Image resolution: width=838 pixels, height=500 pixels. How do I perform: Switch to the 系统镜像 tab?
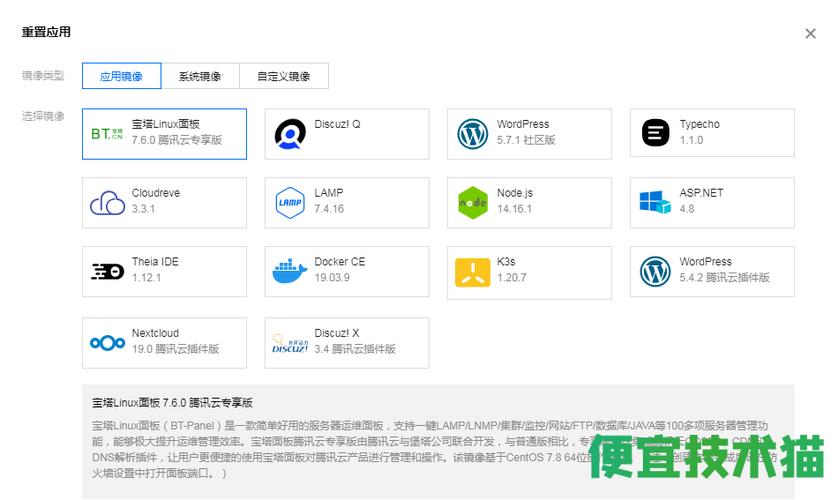click(200, 76)
